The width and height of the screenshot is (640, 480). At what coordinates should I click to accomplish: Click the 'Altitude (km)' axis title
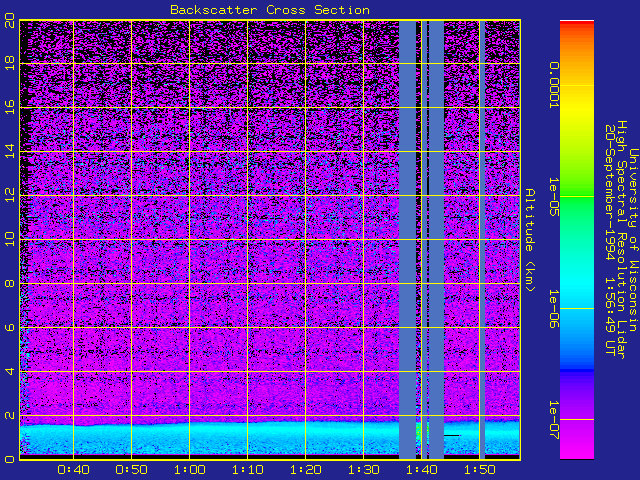pos(530,240)
